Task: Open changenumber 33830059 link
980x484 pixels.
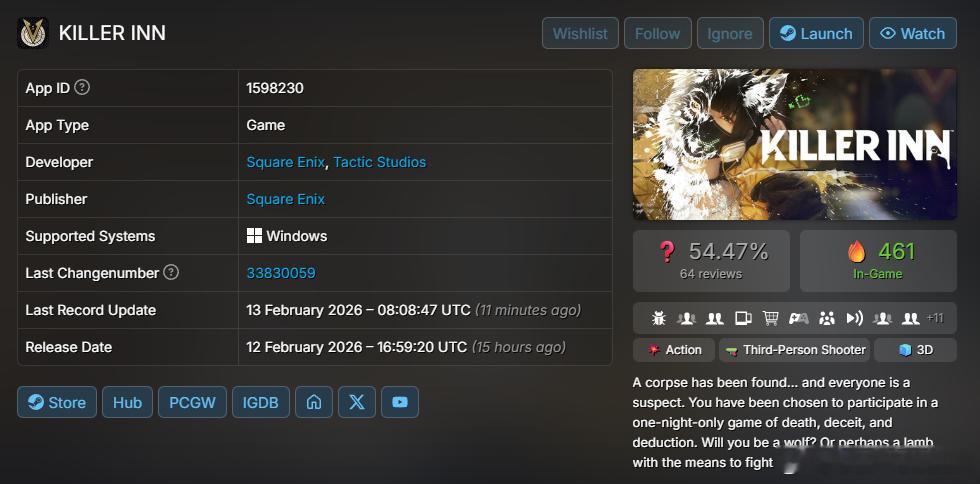Action: [x=281, y=273]
